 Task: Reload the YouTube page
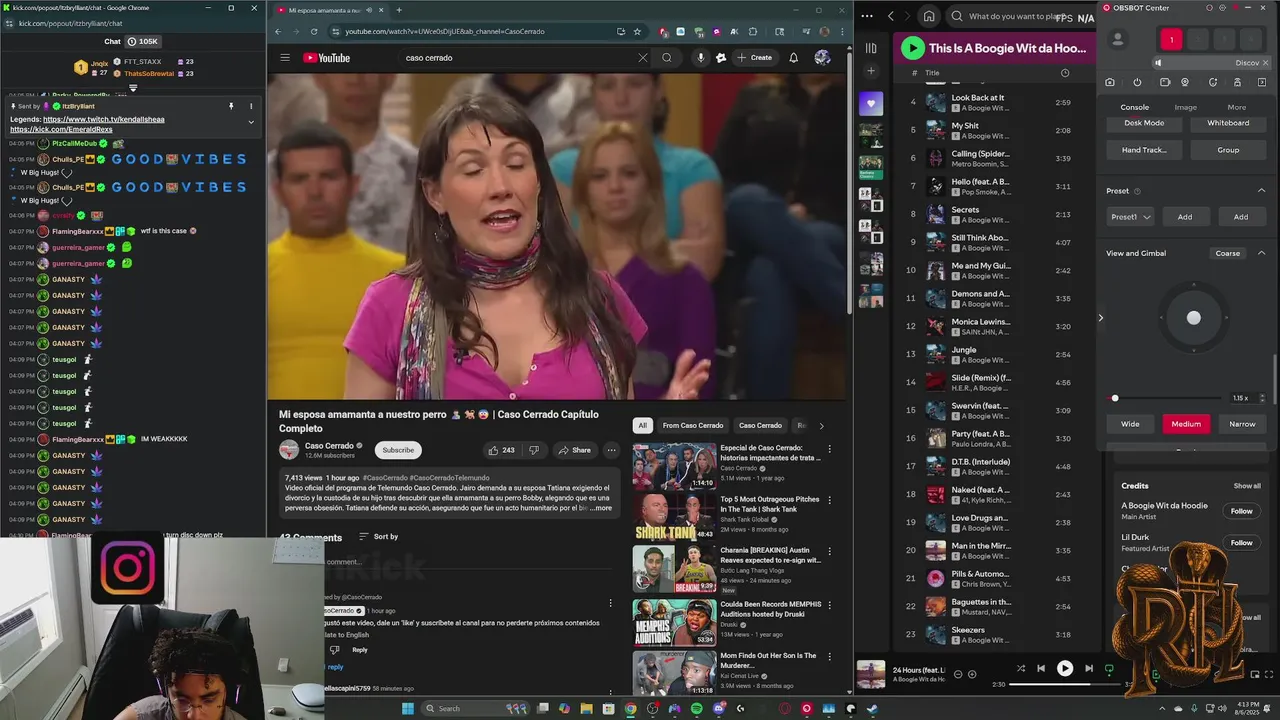(x=314, y=31)
